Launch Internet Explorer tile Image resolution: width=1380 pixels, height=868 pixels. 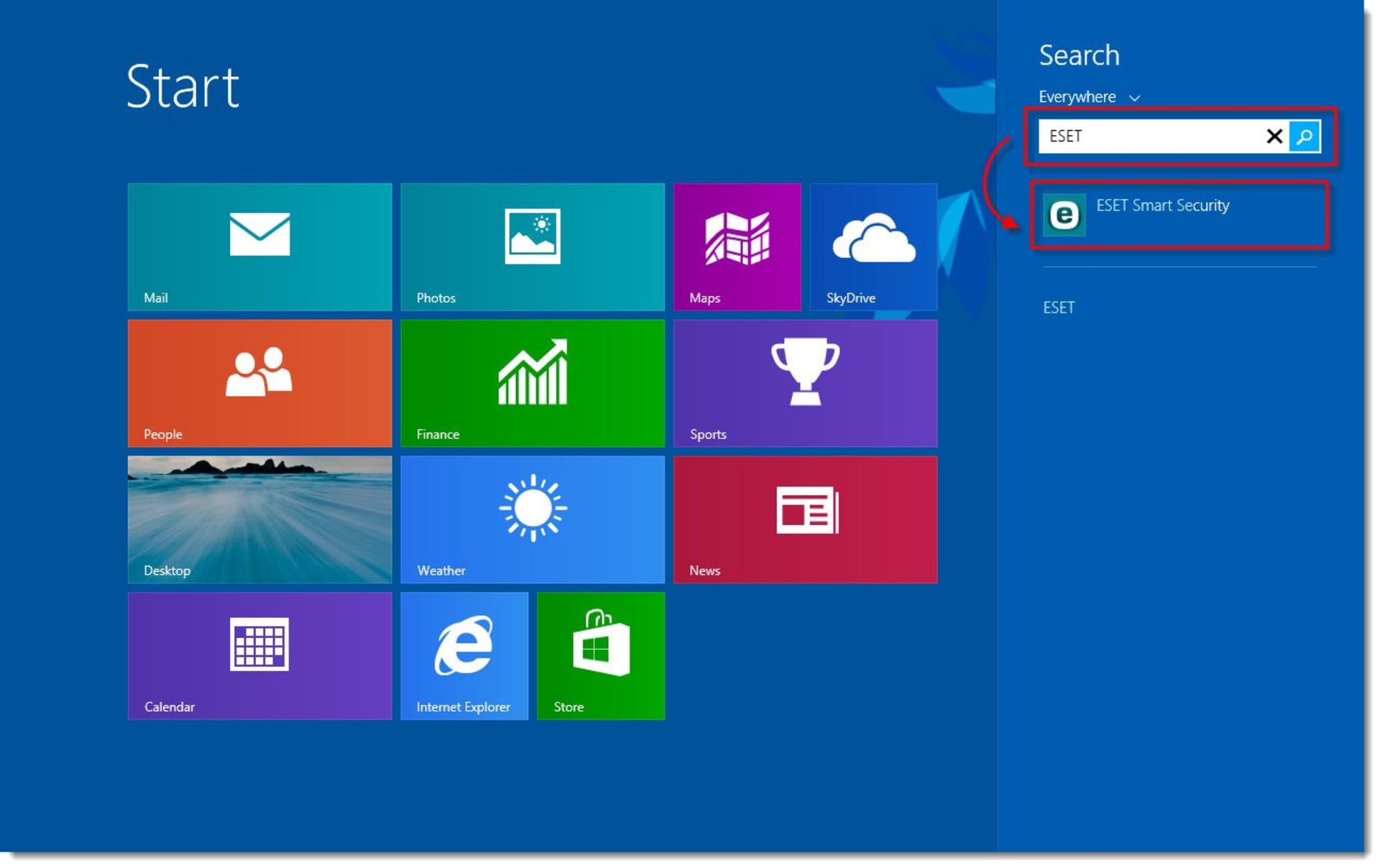(x=464, y=656)
